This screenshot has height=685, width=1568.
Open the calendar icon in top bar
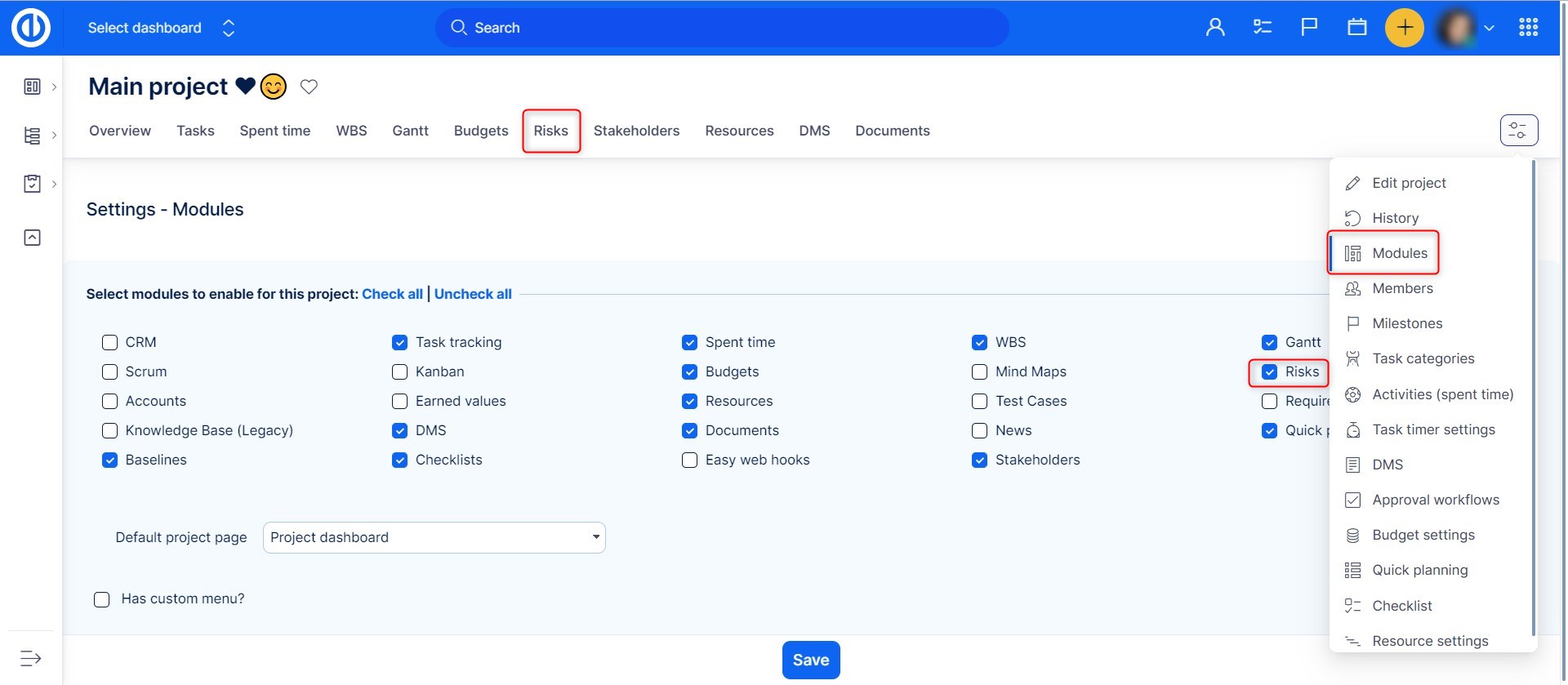tap(1356, 28)
